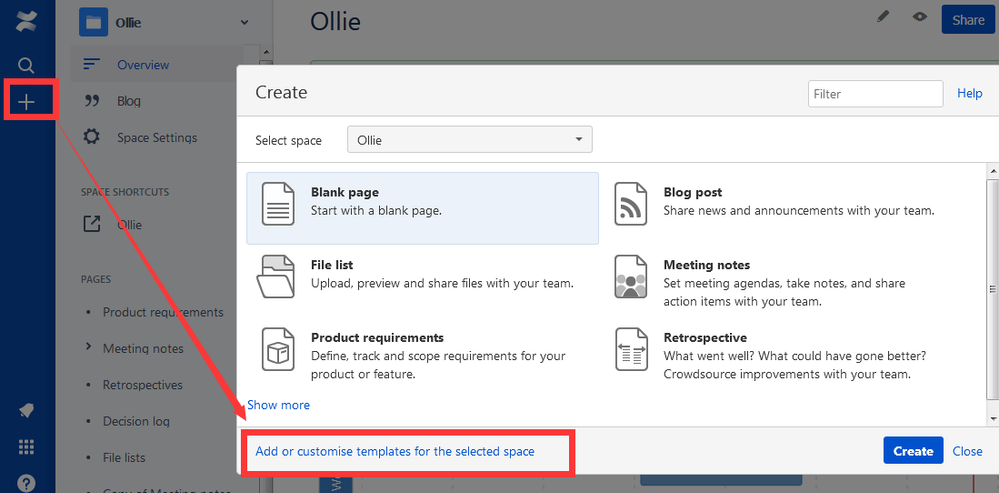Screen dimensions: 999x493
Task: Click the Meeting notes template title
Action: [707, 264]
